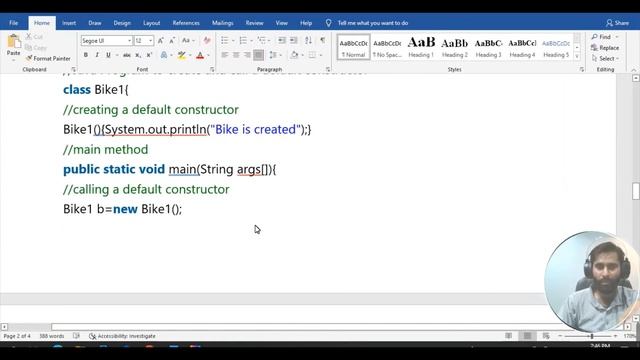Expand the underline style dropdown arrow
640x360 pixels.
pyautogui.click(x=117, y=55)
